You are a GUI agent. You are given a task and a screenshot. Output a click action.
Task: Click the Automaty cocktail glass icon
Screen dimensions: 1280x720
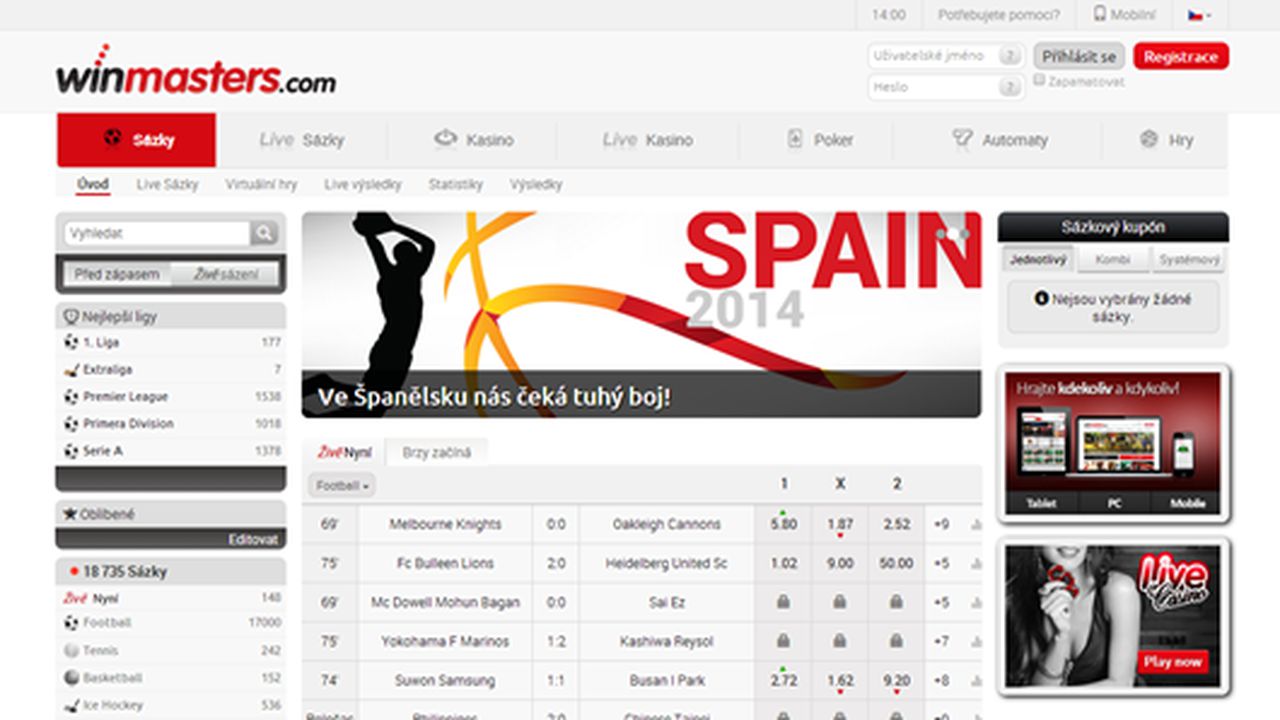961,139
